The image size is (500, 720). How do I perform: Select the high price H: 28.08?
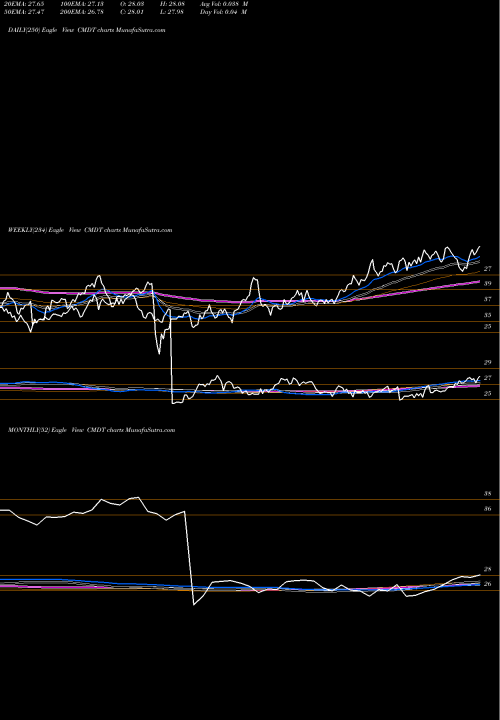[x=172, y=4]
